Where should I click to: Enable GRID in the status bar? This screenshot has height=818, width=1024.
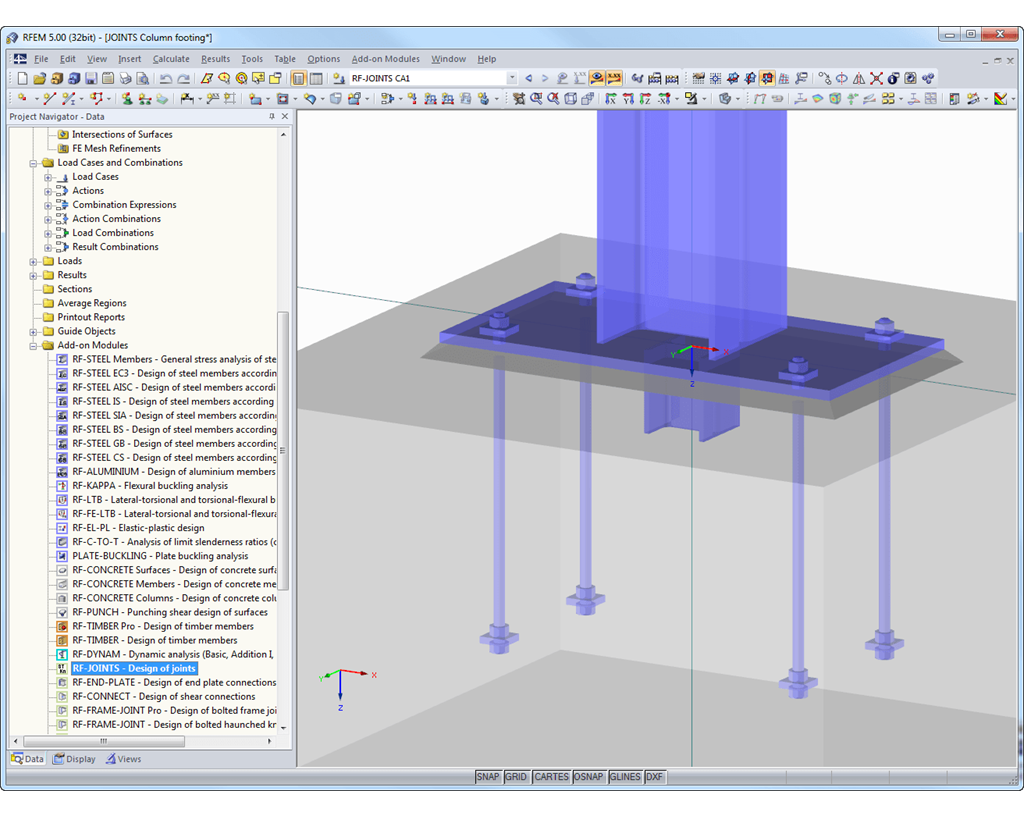(x=516, y=776)
